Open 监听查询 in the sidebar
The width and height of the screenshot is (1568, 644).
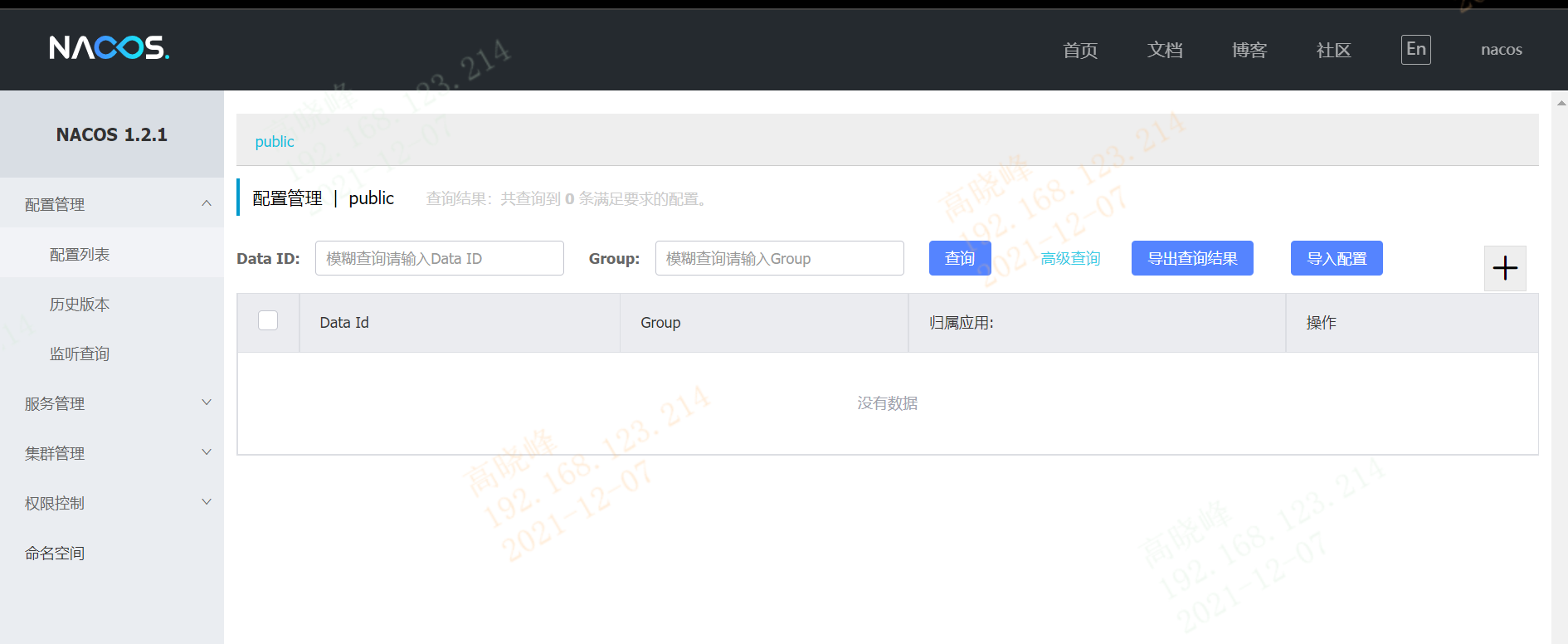coord(112,354)
